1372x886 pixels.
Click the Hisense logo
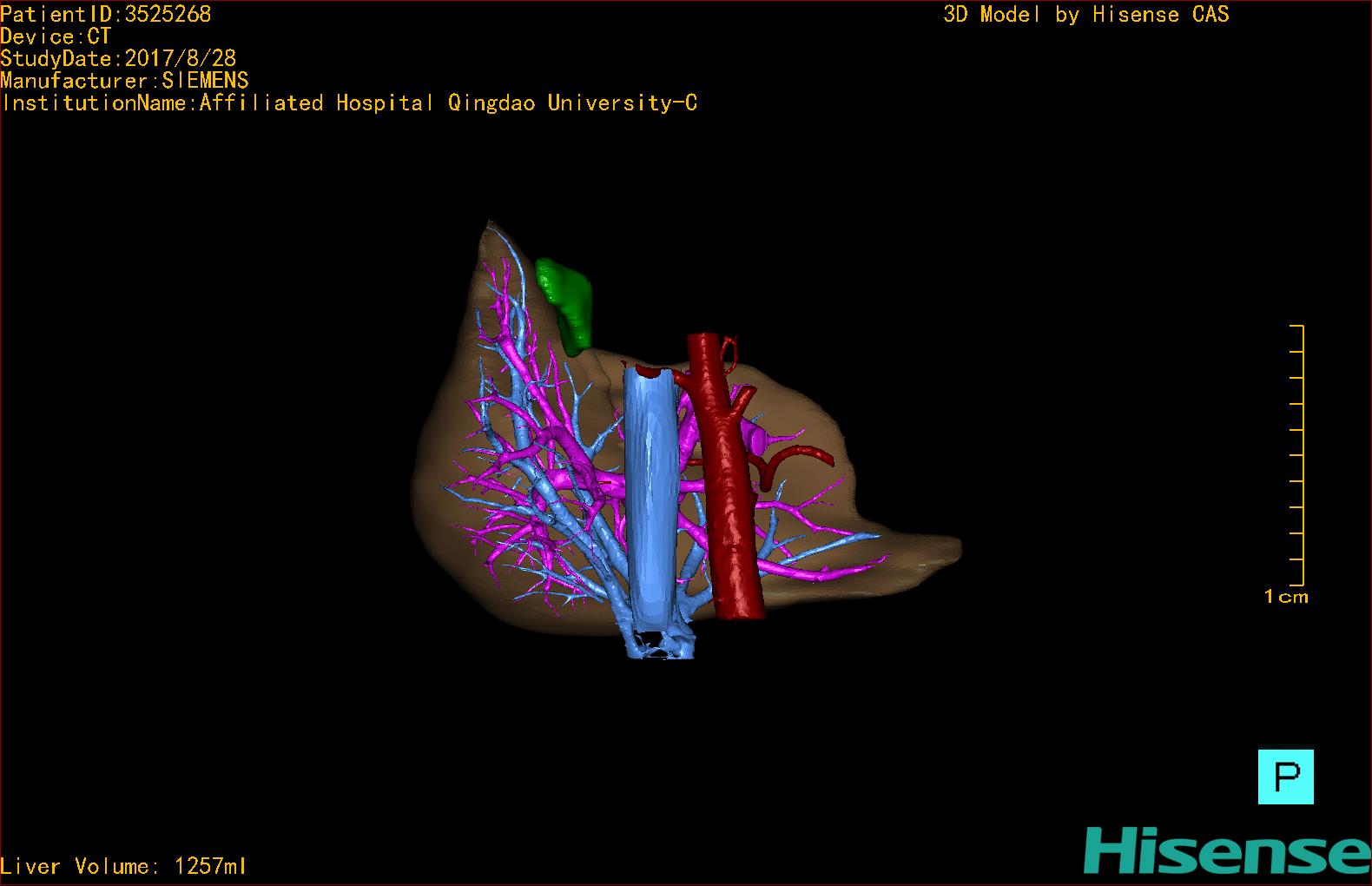click(1227, 850)
